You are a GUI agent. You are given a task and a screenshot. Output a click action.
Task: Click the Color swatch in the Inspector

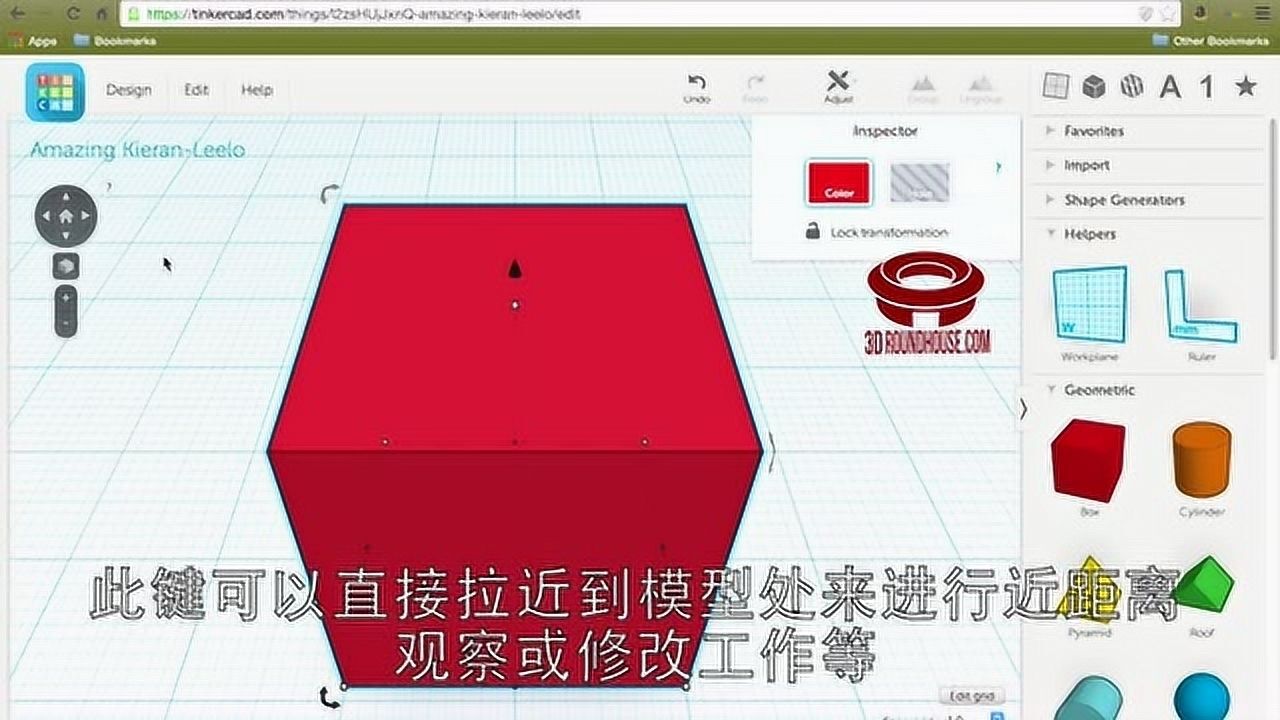[837, 183]
